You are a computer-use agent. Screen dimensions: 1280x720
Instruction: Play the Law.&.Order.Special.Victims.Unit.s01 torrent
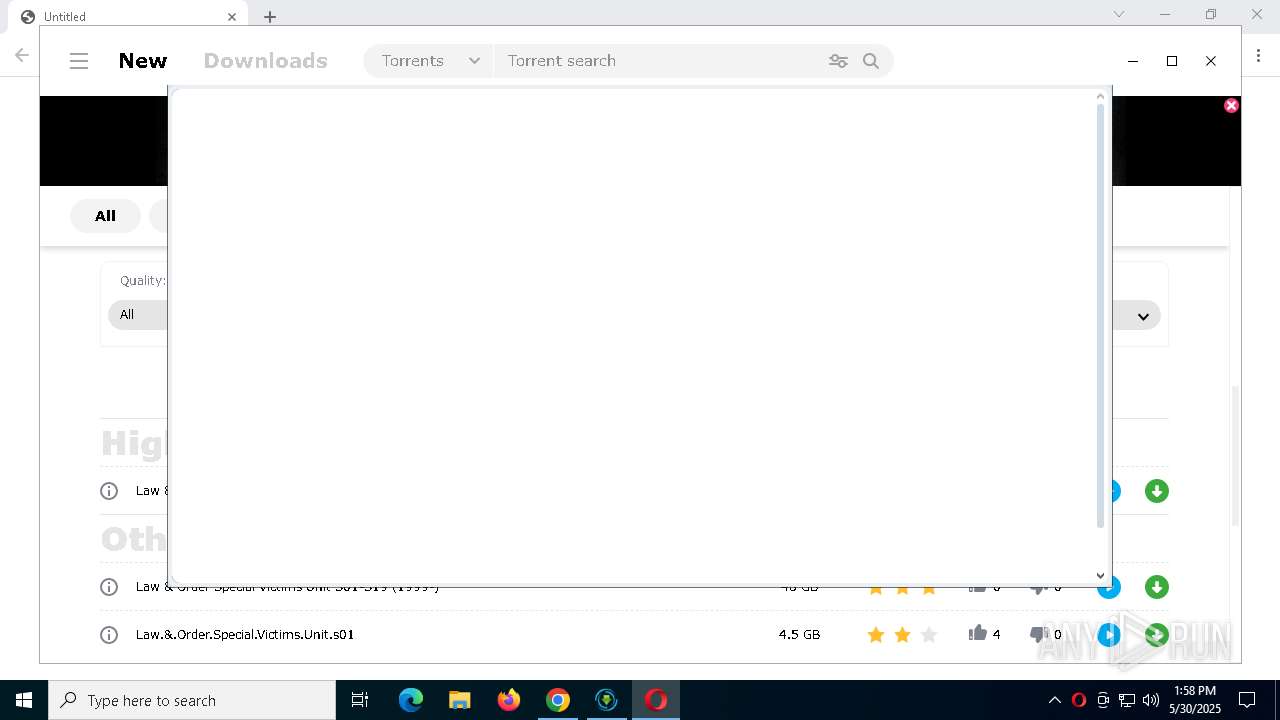click(1109, 635)
